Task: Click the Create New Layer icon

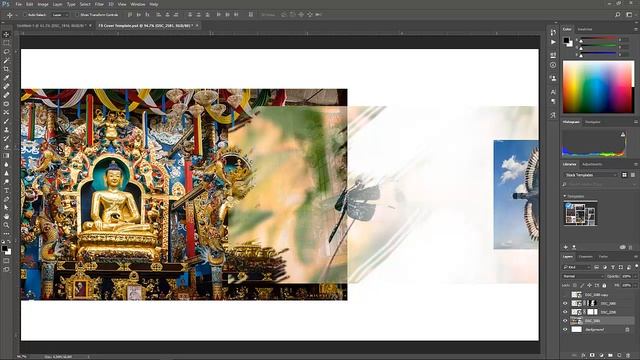Action: (x=619, y=355)
